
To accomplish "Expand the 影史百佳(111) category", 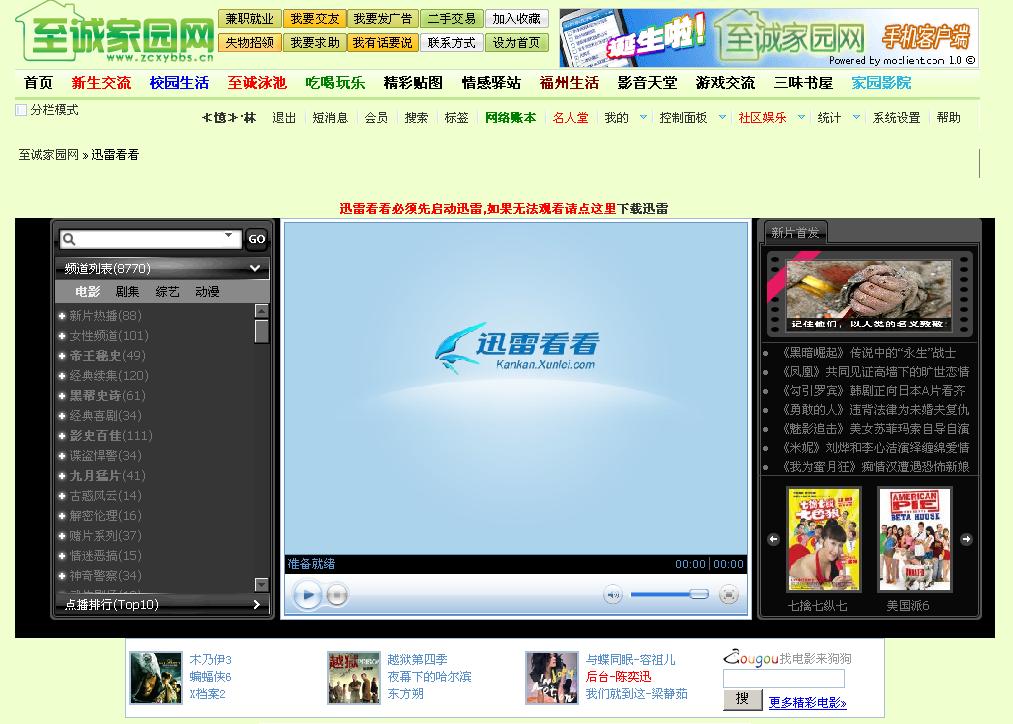I will pos(62,436).
